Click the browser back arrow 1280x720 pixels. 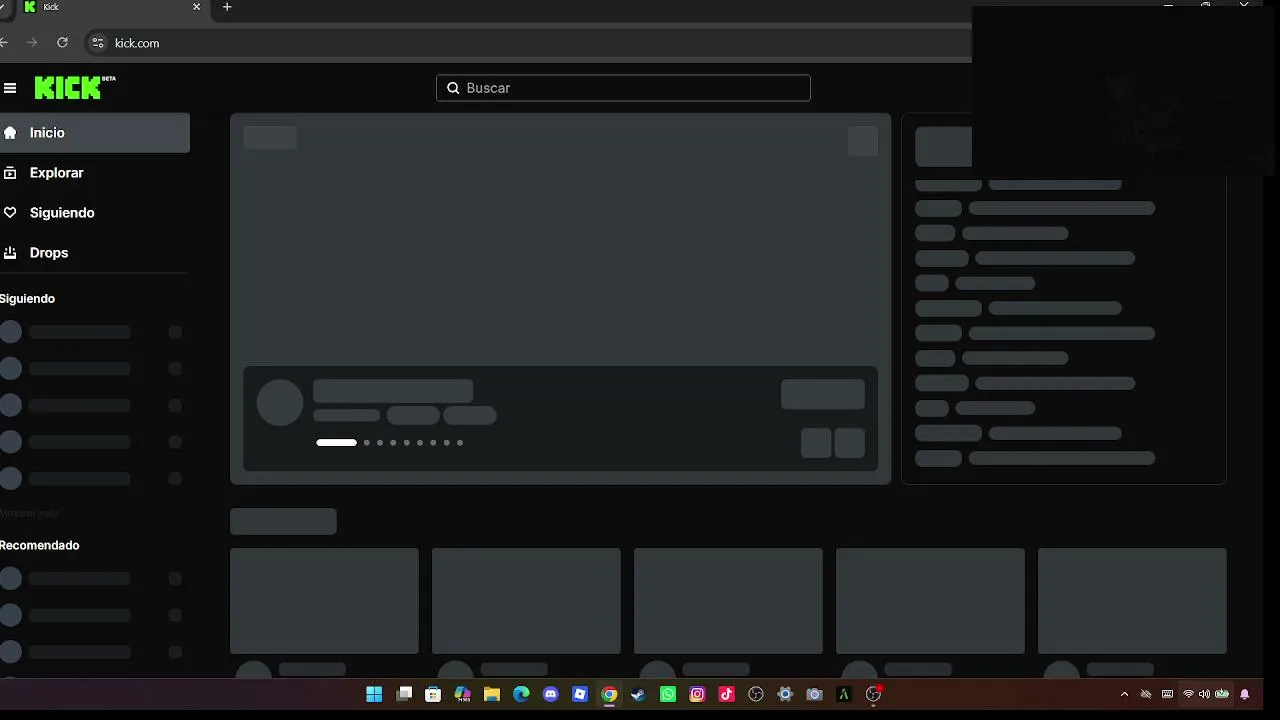pos(4,43)
